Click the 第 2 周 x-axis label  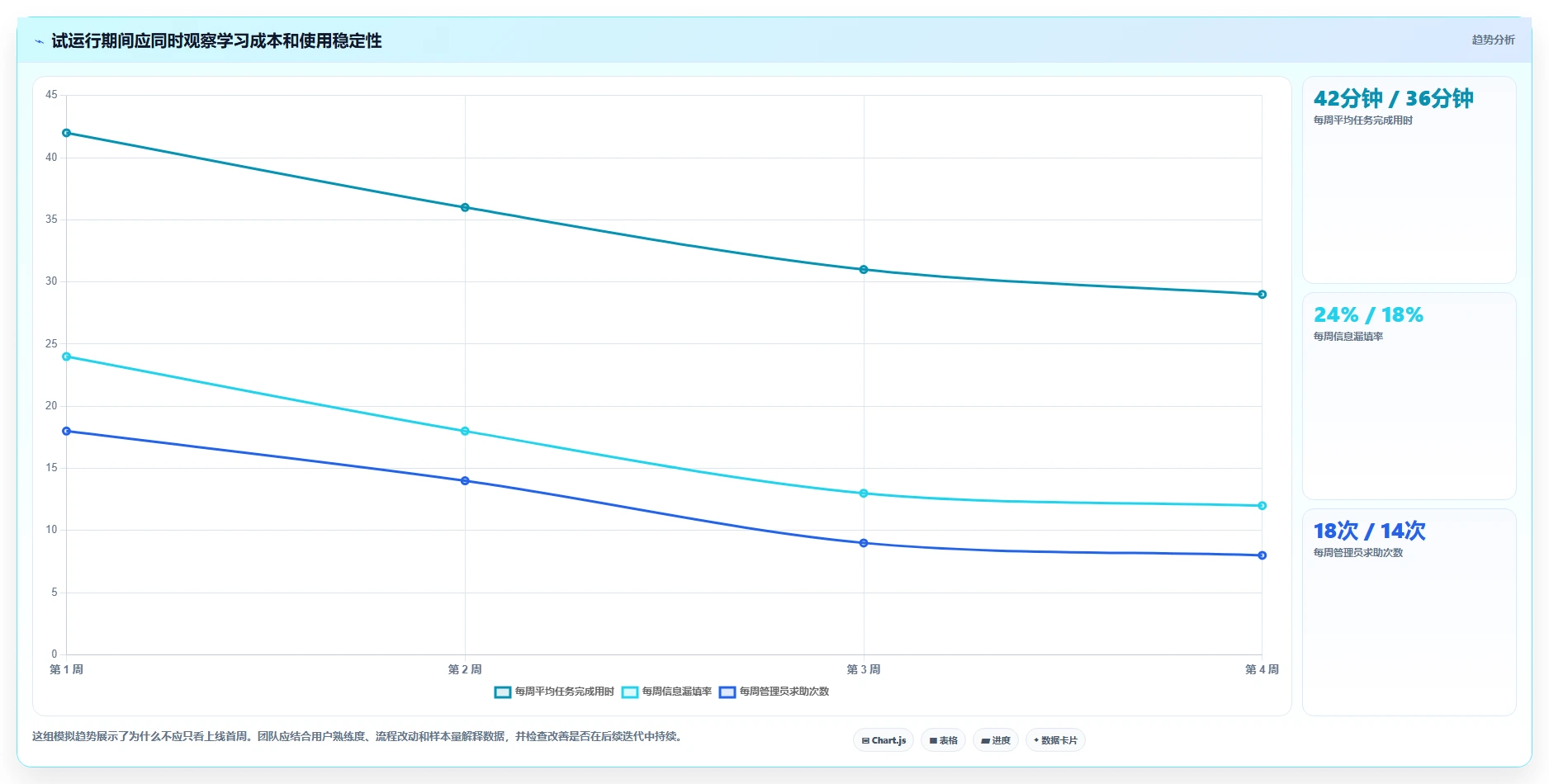tap(465, 669)
